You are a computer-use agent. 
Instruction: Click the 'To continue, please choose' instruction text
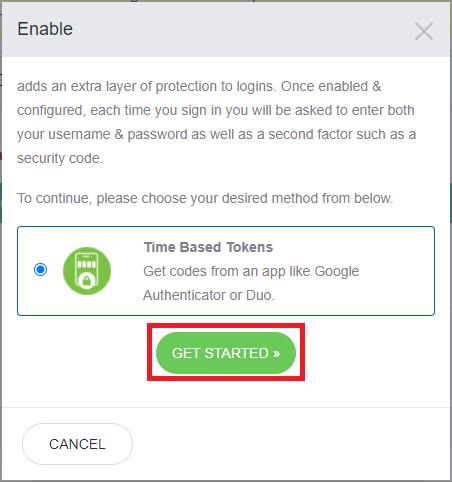205,198
